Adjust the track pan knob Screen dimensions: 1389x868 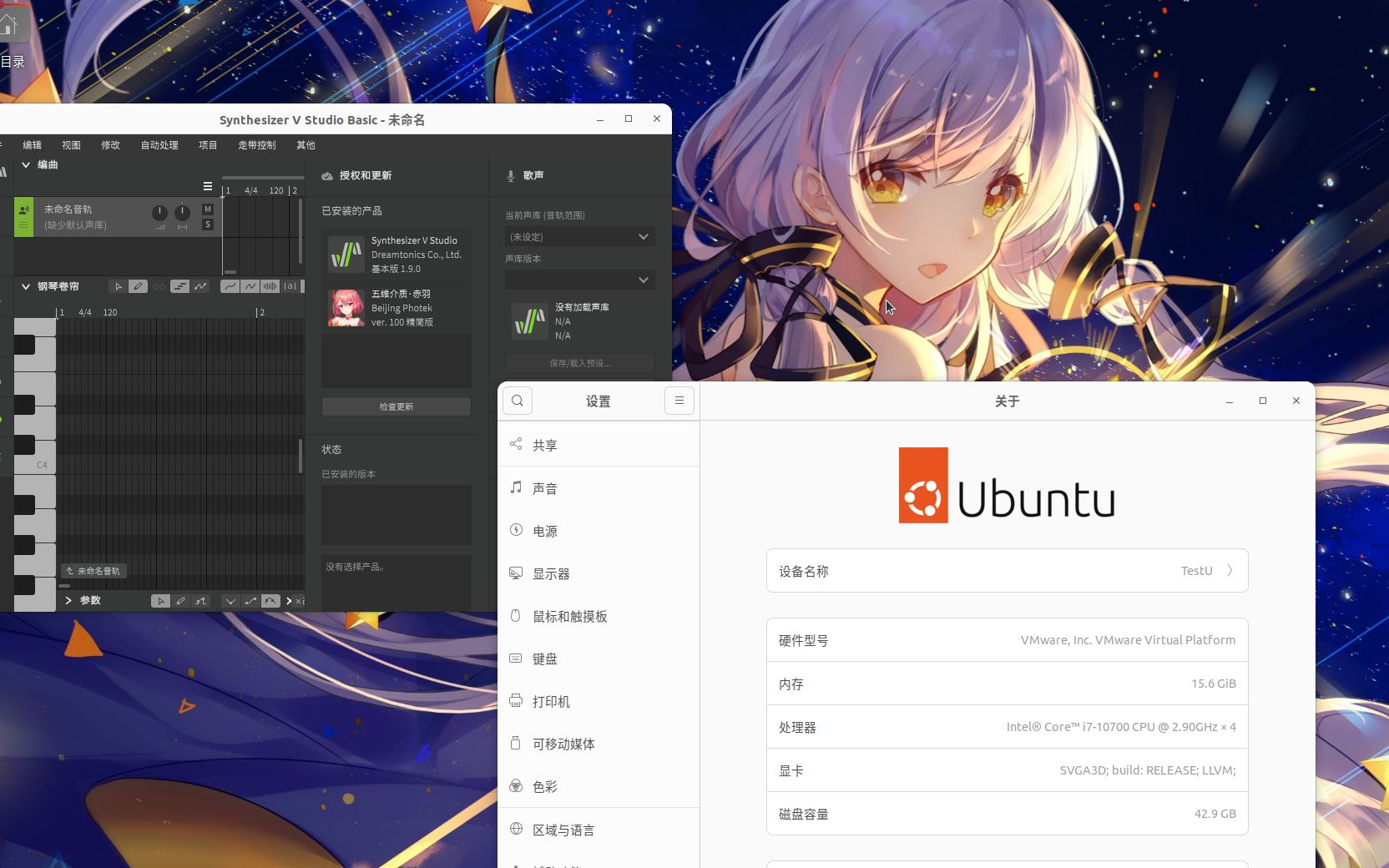coord(182,214)
